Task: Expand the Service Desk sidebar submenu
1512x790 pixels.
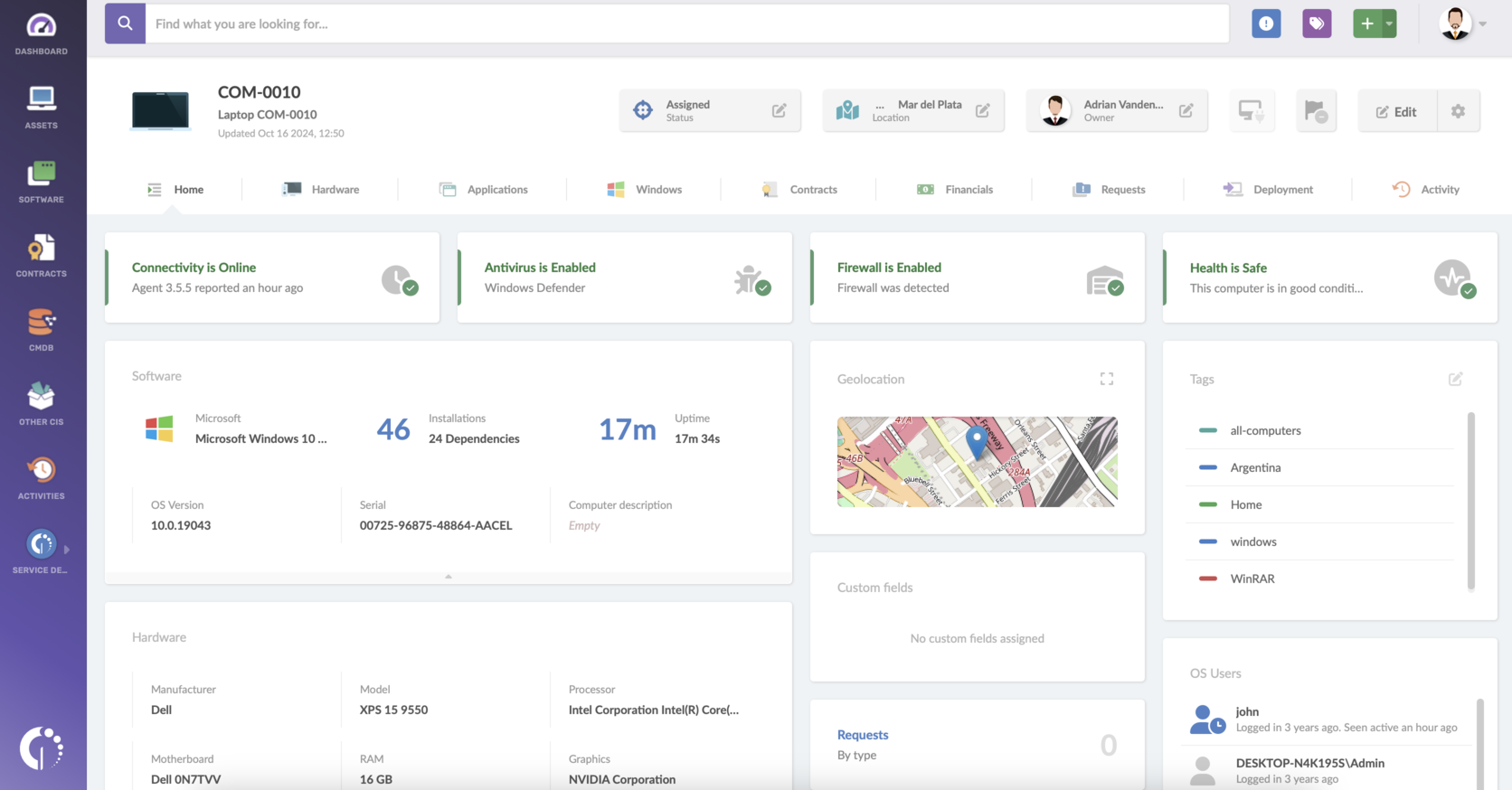Action: click(67, 549)
